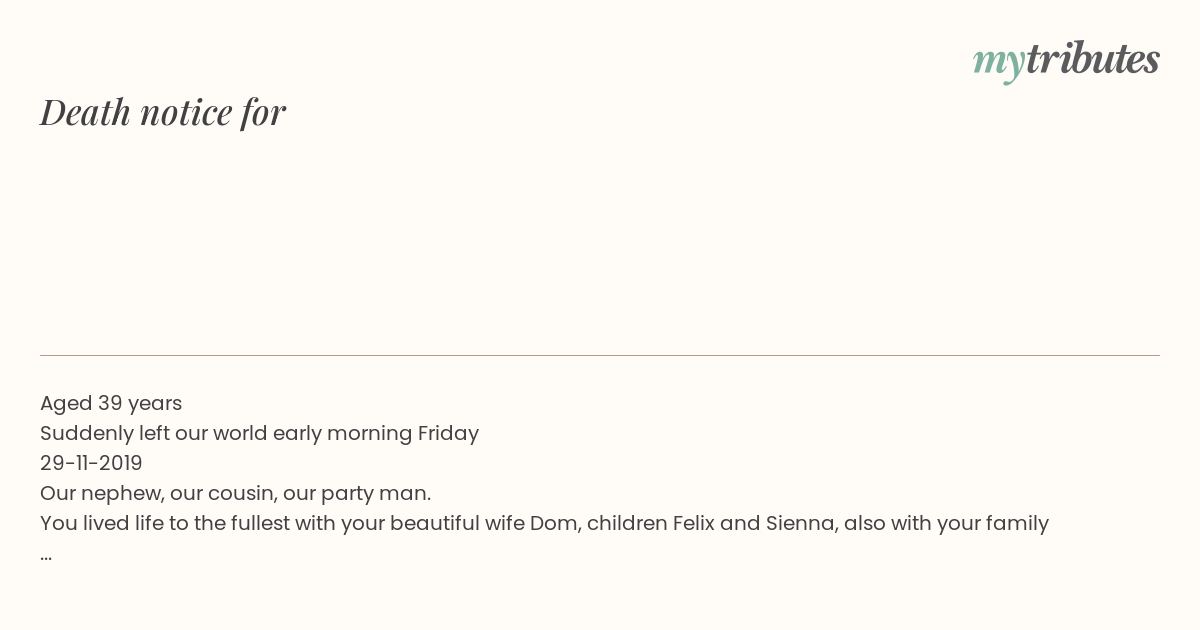Click the grey "tributes" part of logo
The image size is (1200, 630).
click(1093, 58)
